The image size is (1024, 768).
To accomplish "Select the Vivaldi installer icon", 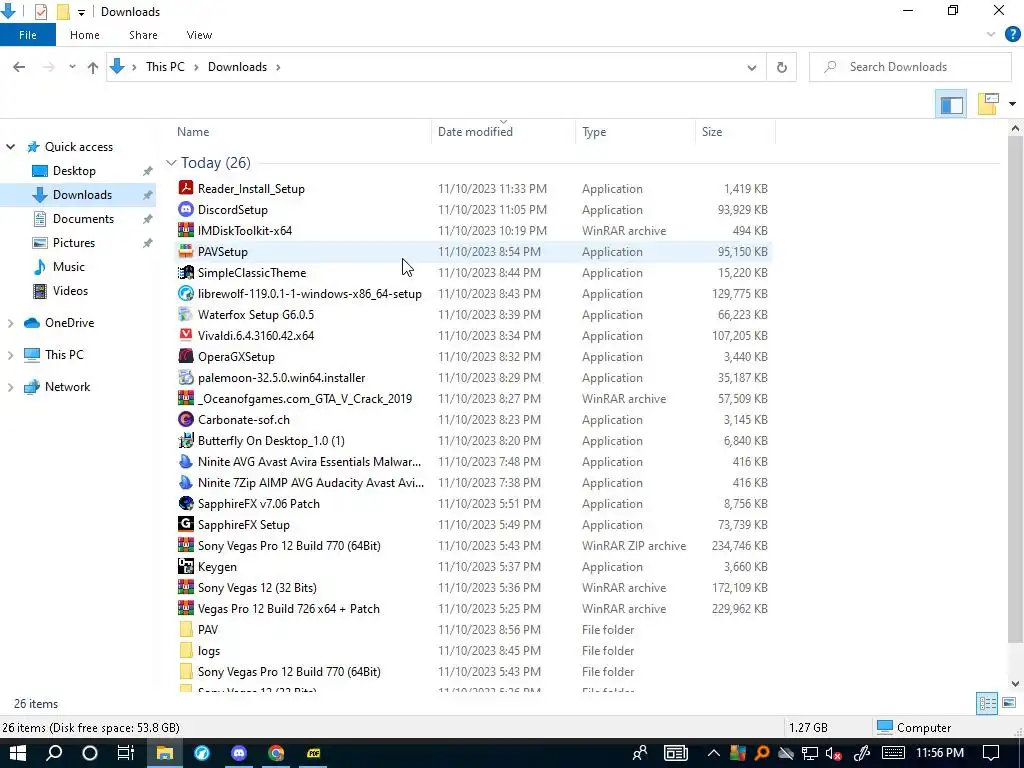I will (186, 335).
